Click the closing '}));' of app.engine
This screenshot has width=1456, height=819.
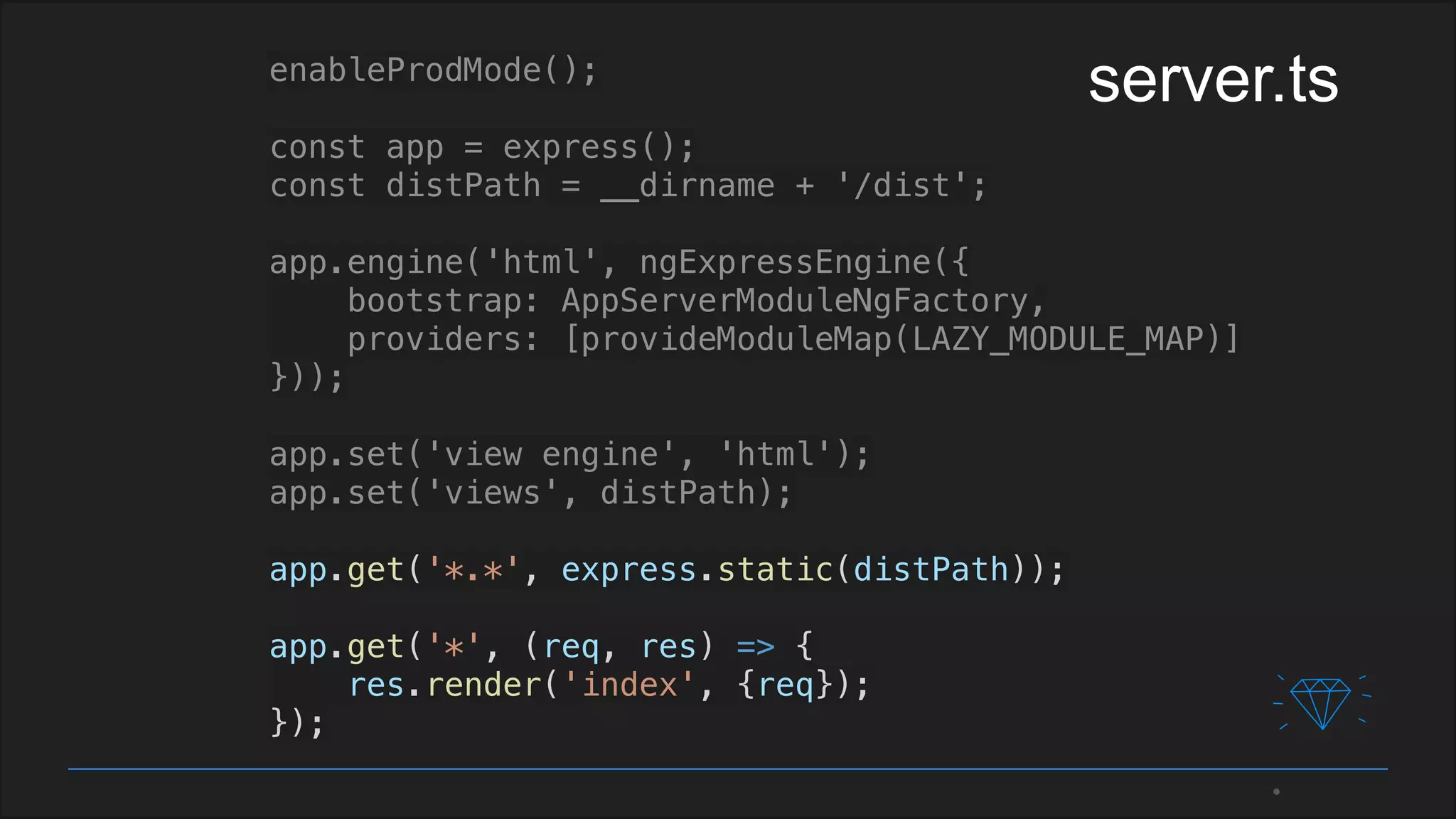306,377
